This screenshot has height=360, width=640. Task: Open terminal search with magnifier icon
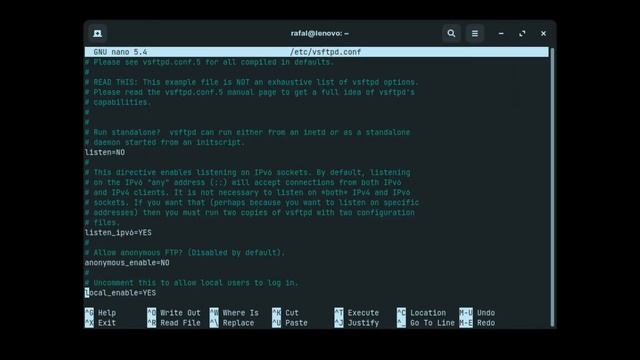click(451, 33)
